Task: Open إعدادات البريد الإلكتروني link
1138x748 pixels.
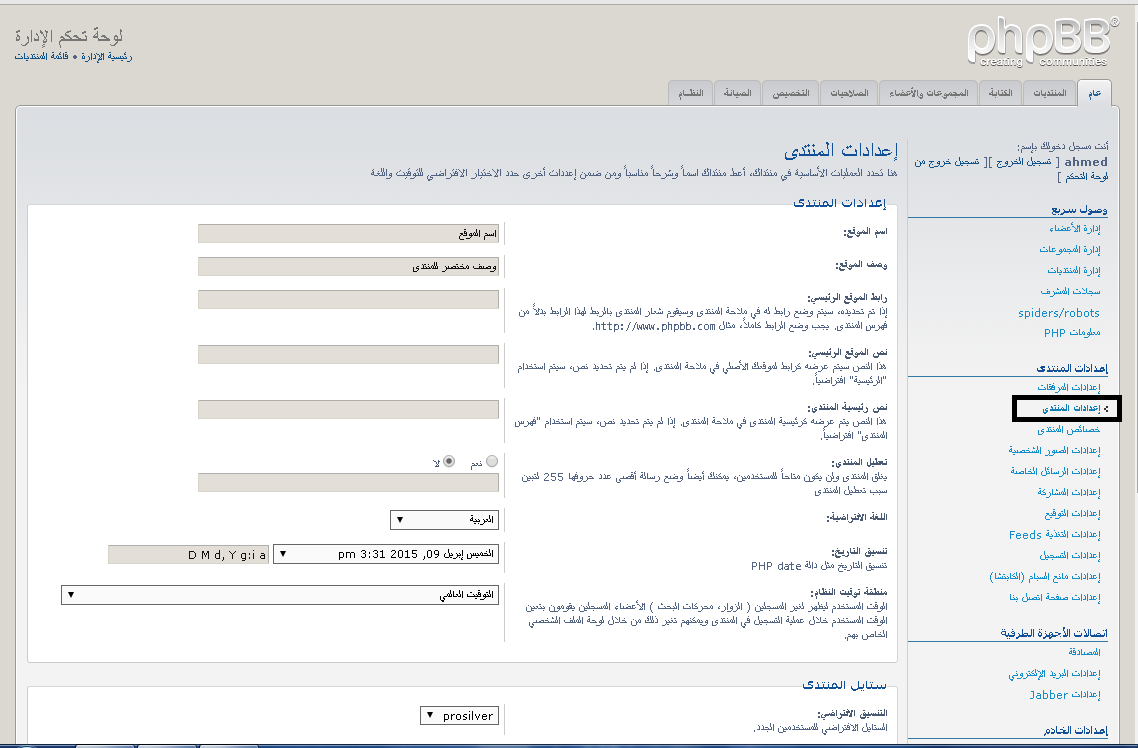Action: pos(1054,674)
